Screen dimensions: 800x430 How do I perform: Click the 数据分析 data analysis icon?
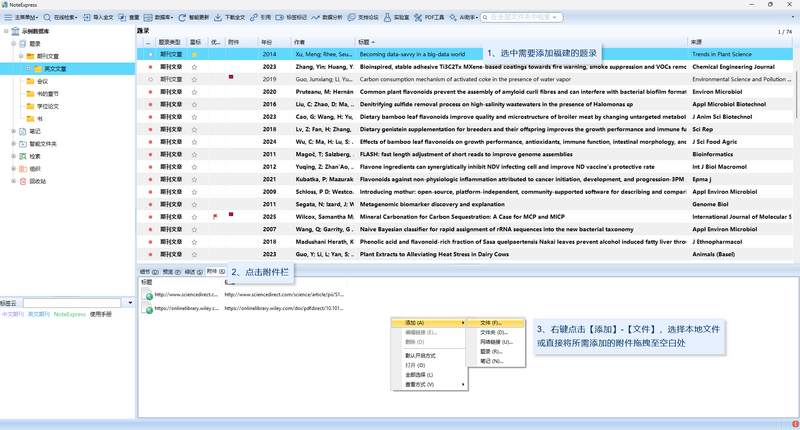coord(316,17)
